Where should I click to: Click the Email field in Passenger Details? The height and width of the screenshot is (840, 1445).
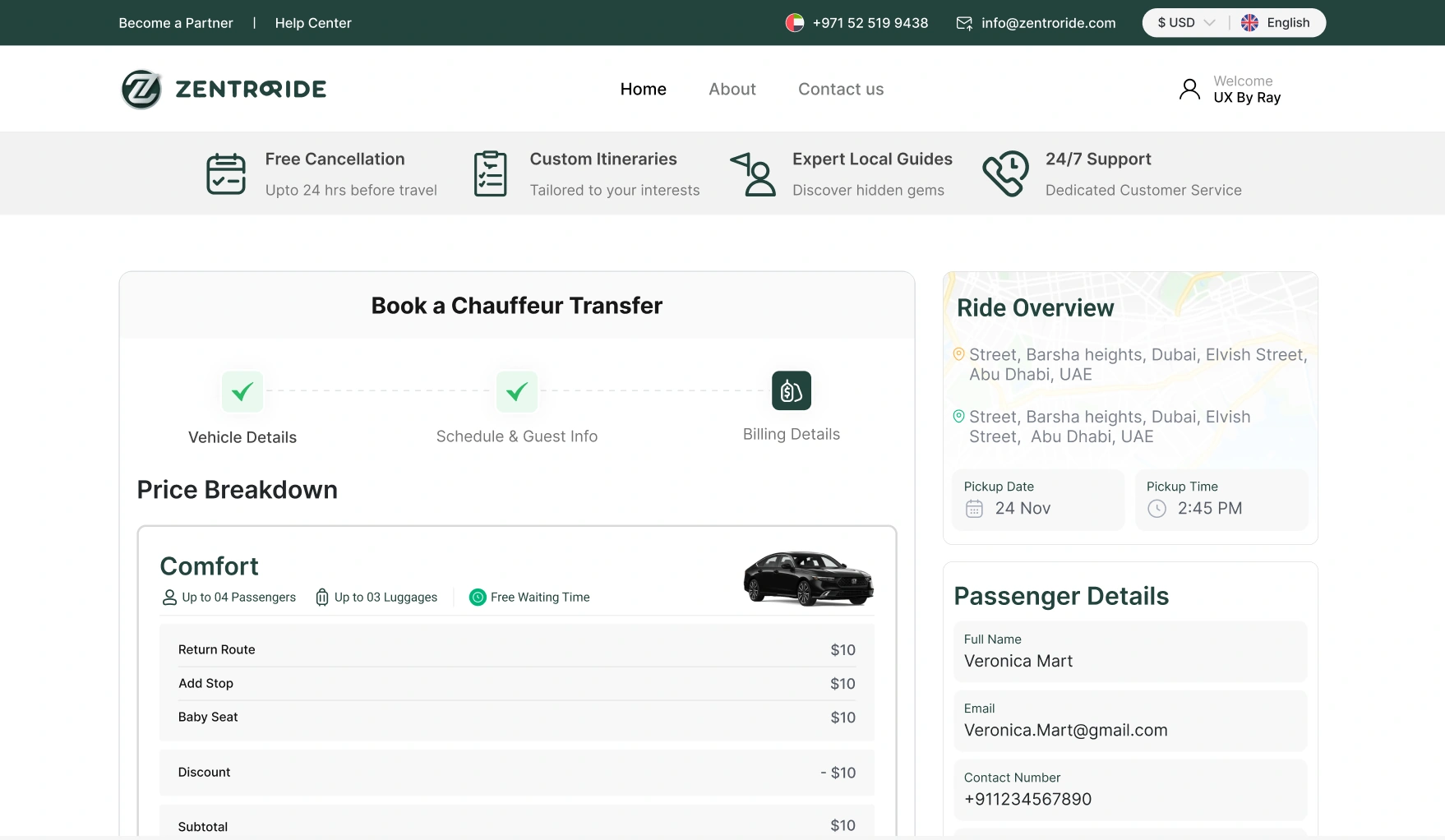click(x=1130, y=720)
